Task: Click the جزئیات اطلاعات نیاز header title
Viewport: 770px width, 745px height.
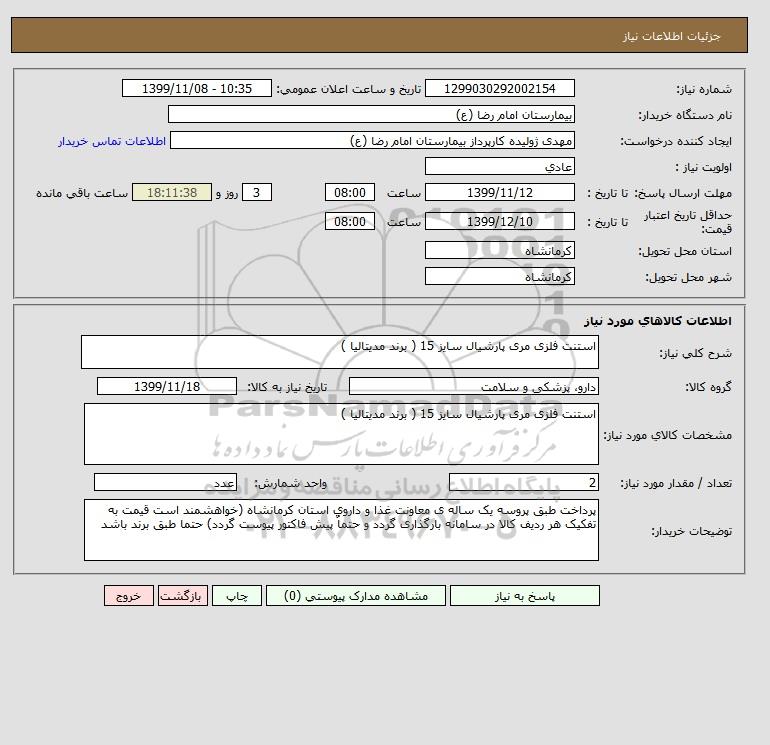Action: click(x=671, y=36)
